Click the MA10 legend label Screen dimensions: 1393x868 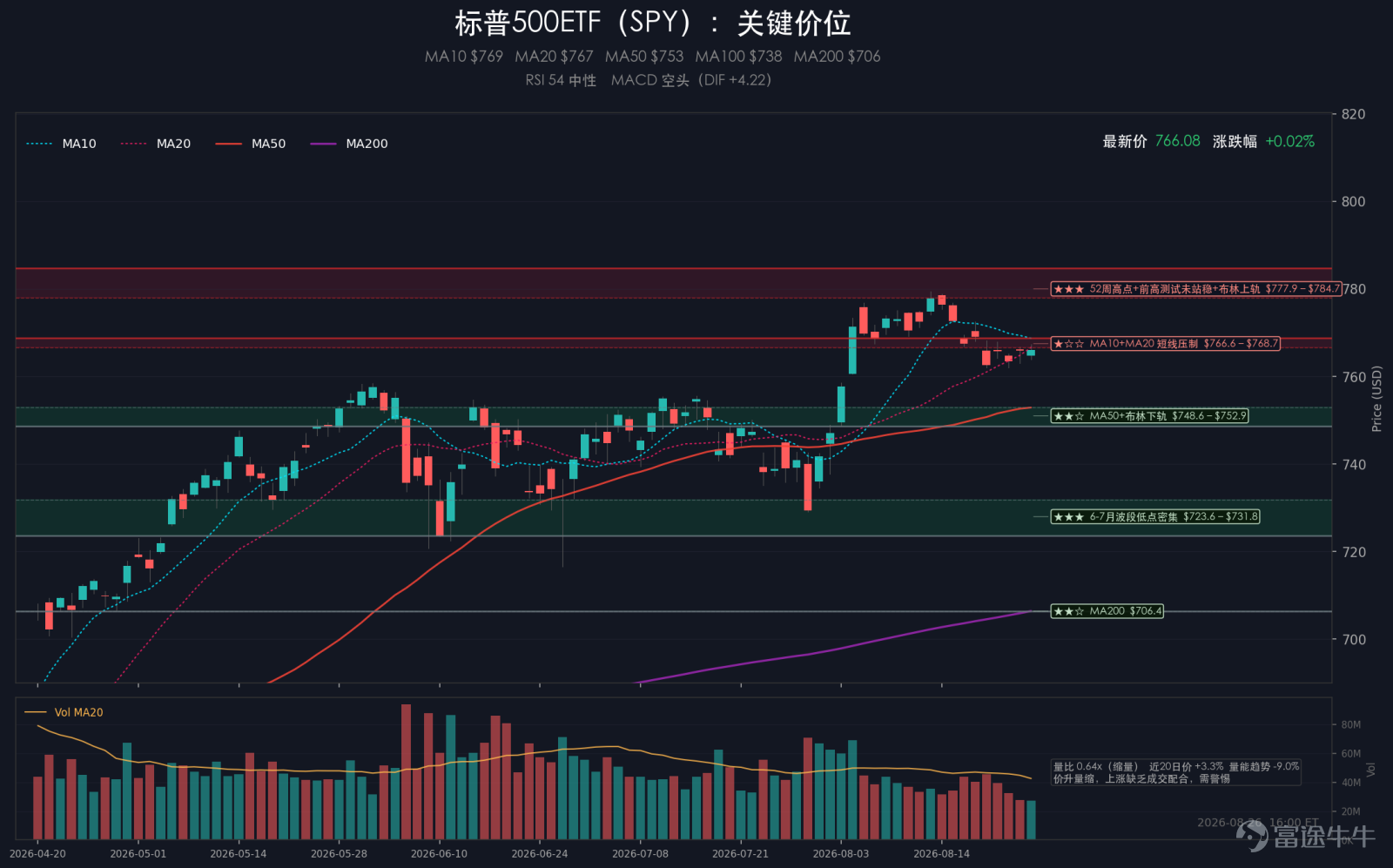pyautogui.click(x=79, y=144)
